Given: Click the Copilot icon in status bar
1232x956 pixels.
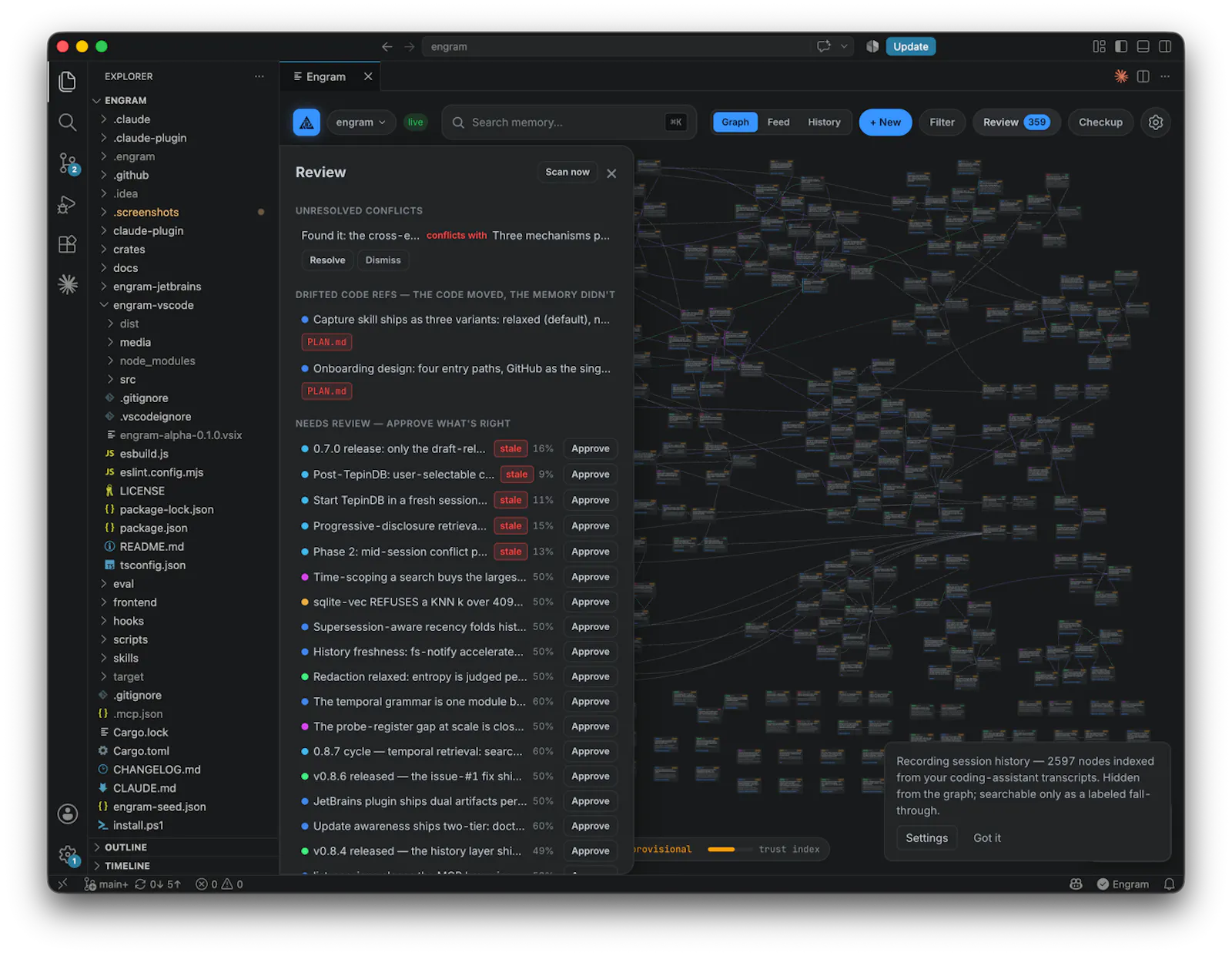Looking at the screenshot, I should coord(1076,884).
